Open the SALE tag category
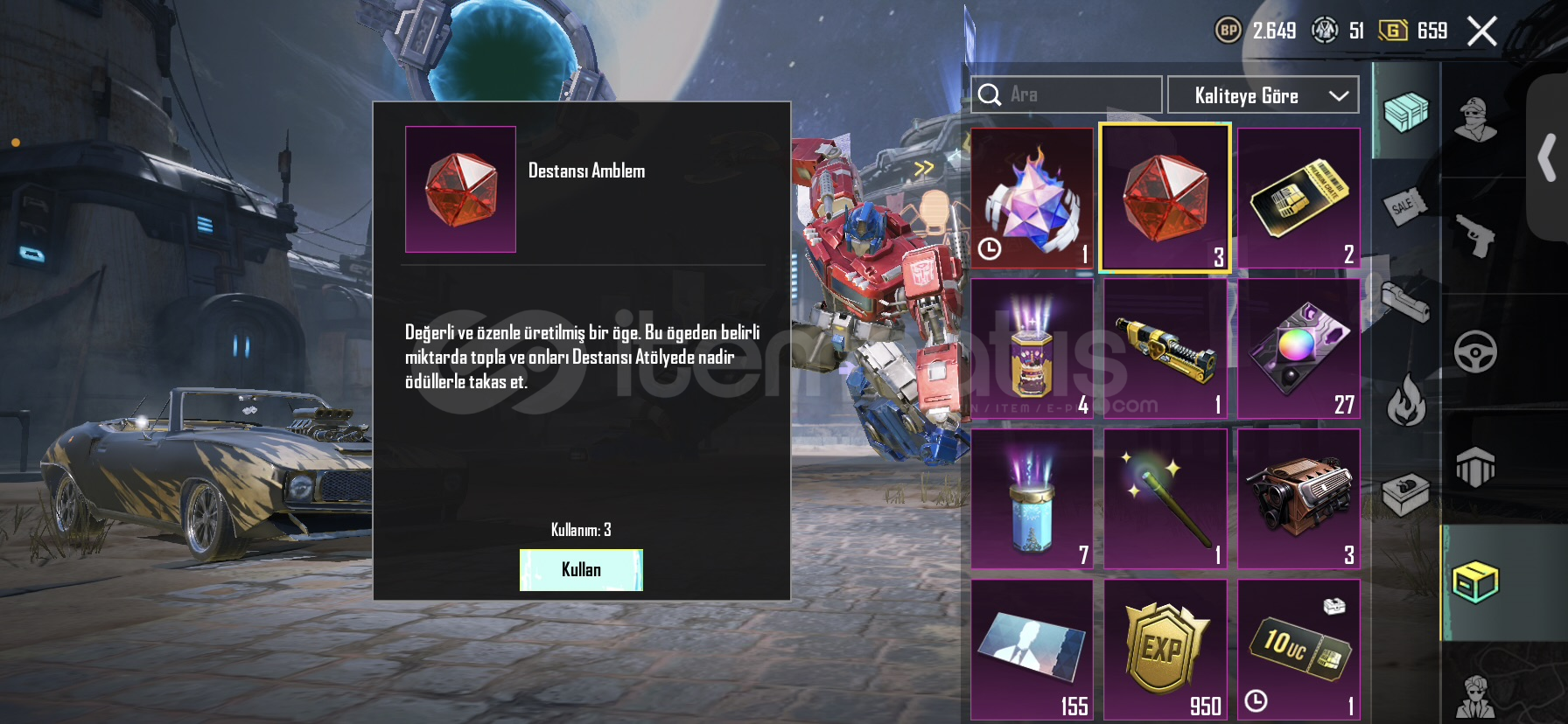 1403,206
